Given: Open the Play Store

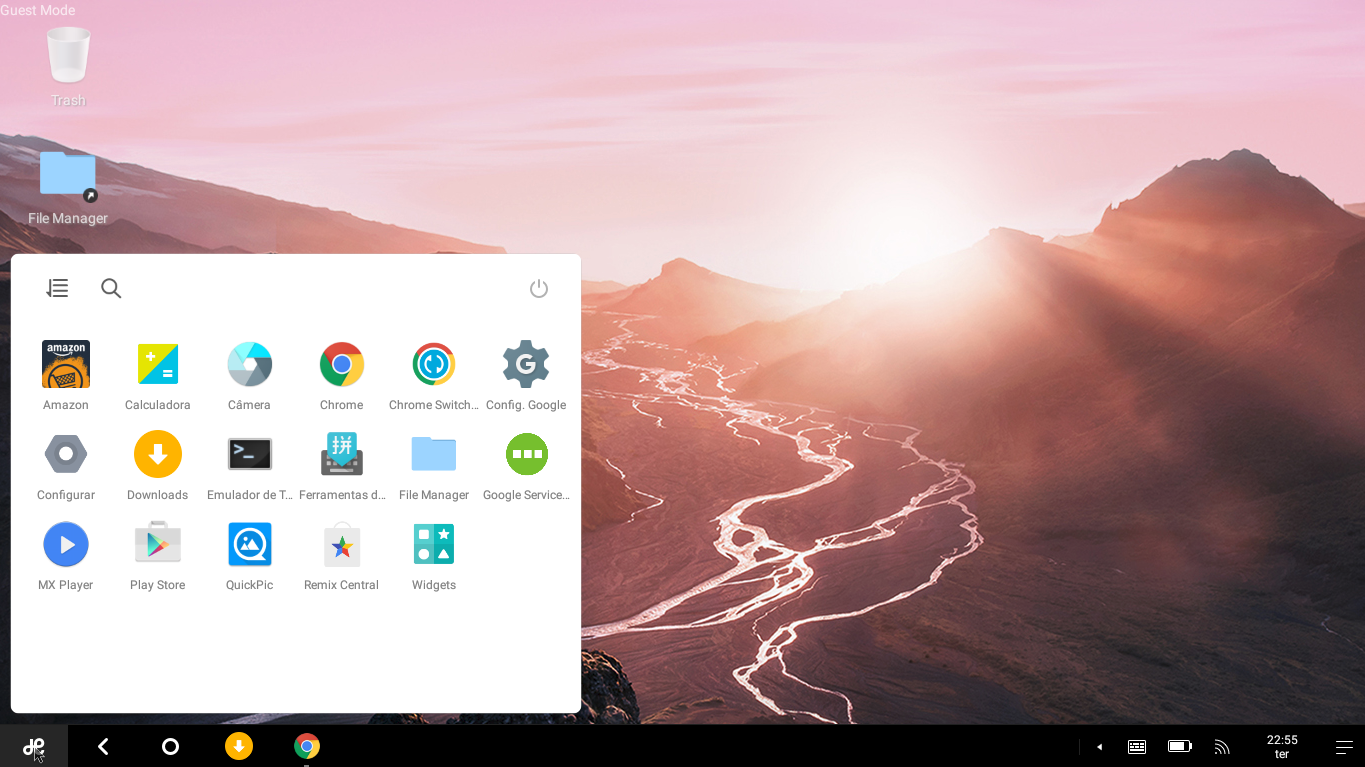Looking at the screenshot, I should point(158,555).
